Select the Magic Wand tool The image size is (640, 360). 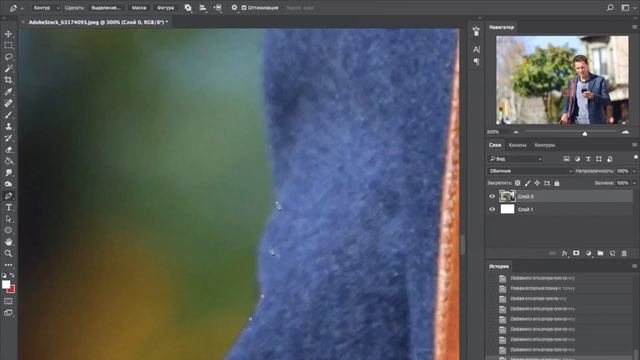tap(8, 68)
